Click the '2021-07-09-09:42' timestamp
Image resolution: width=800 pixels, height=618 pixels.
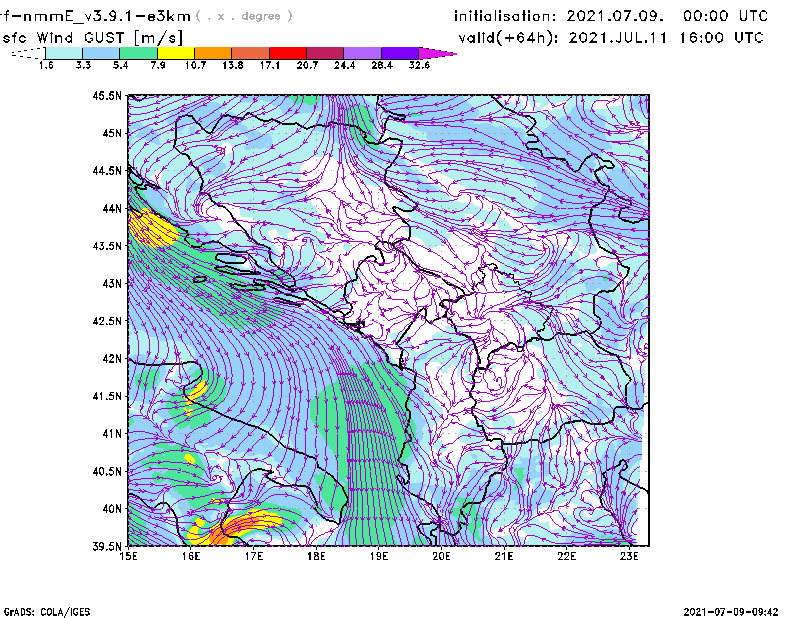(x=731, y=611)
